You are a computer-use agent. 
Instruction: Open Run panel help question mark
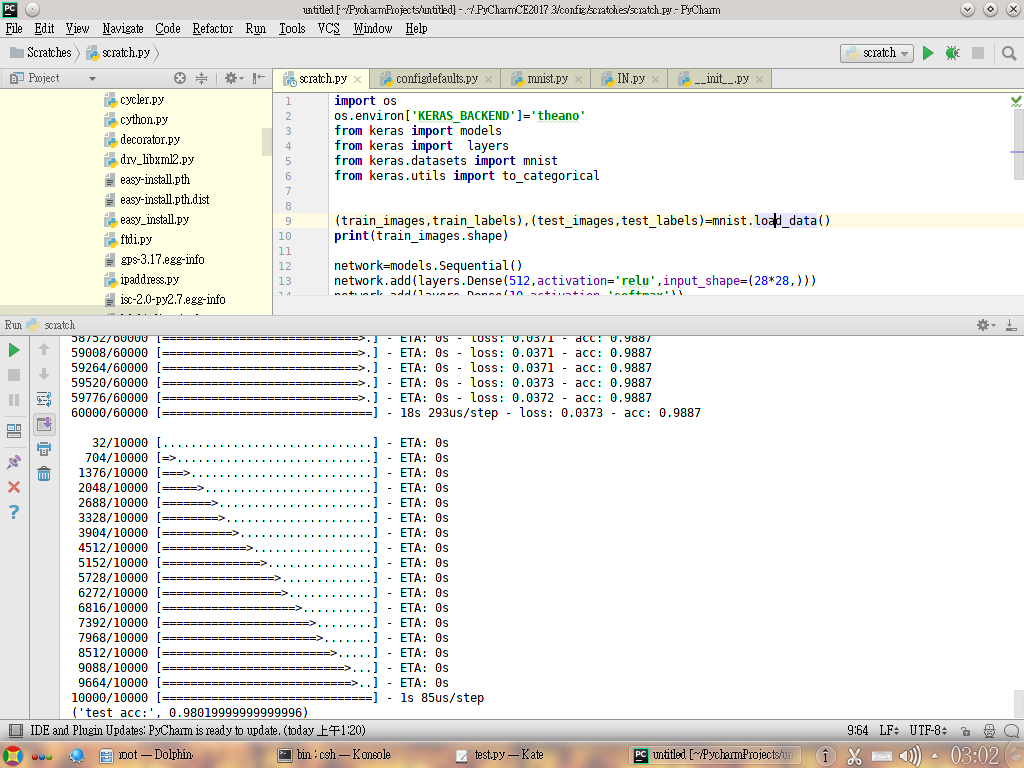click(14, 512)
